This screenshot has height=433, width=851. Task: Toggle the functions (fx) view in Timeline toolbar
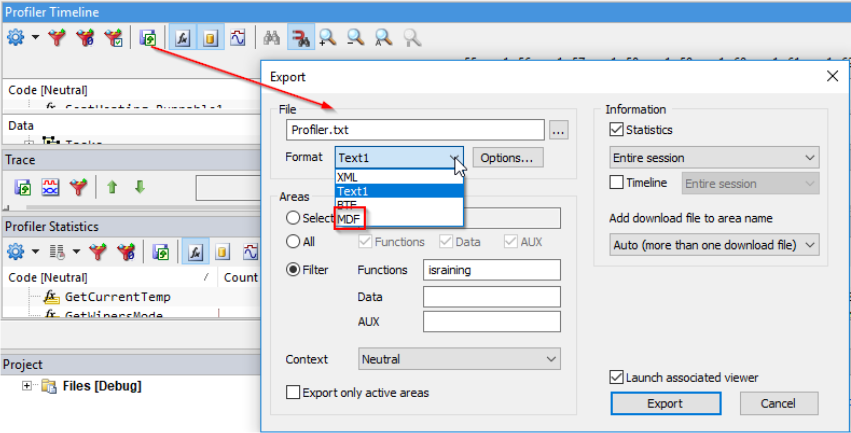[x=183, y=38]
